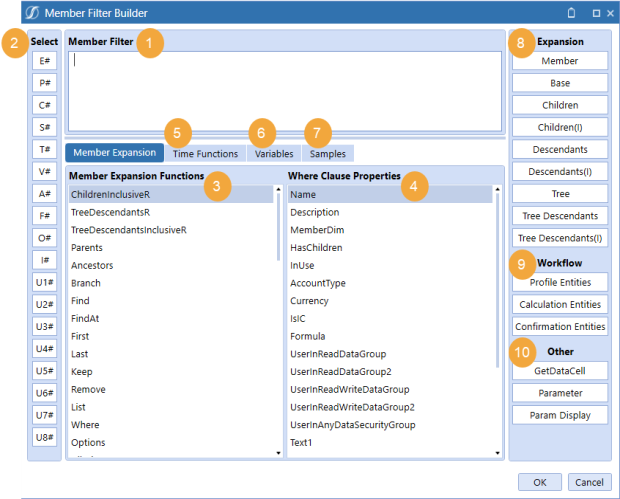This screenshot has width=620, height=499.
Task: Select the U1# dimension button
Action: coord(45,281)
